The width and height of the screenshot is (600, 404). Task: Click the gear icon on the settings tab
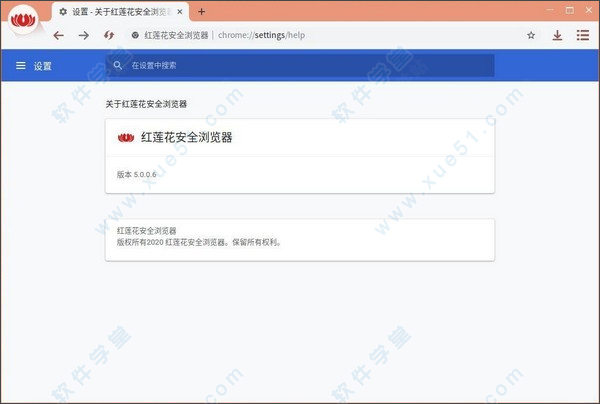pyautogui.click(x=63, y=12)
